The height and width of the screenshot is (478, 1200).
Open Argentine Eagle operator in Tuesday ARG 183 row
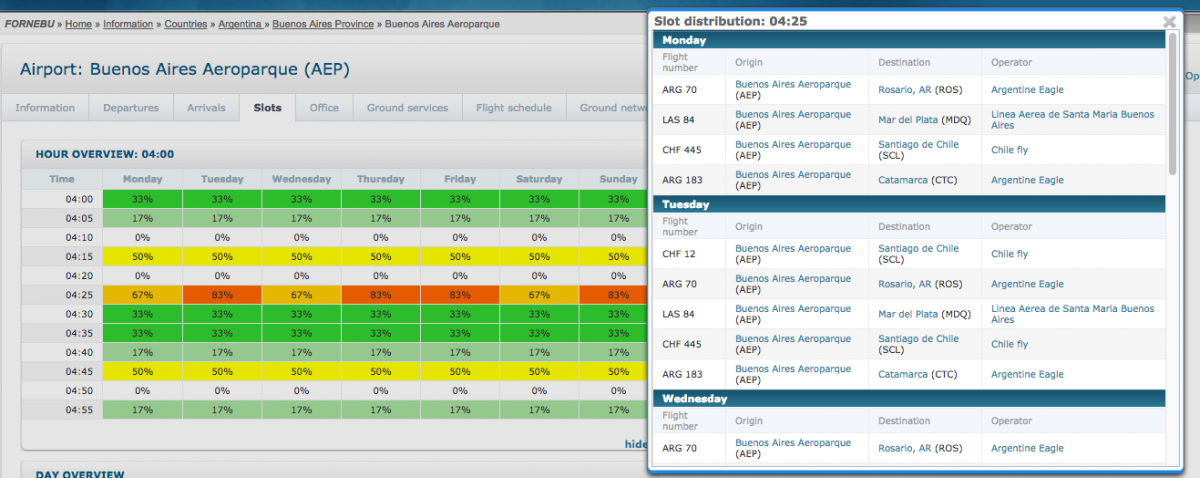point(1027,374)
